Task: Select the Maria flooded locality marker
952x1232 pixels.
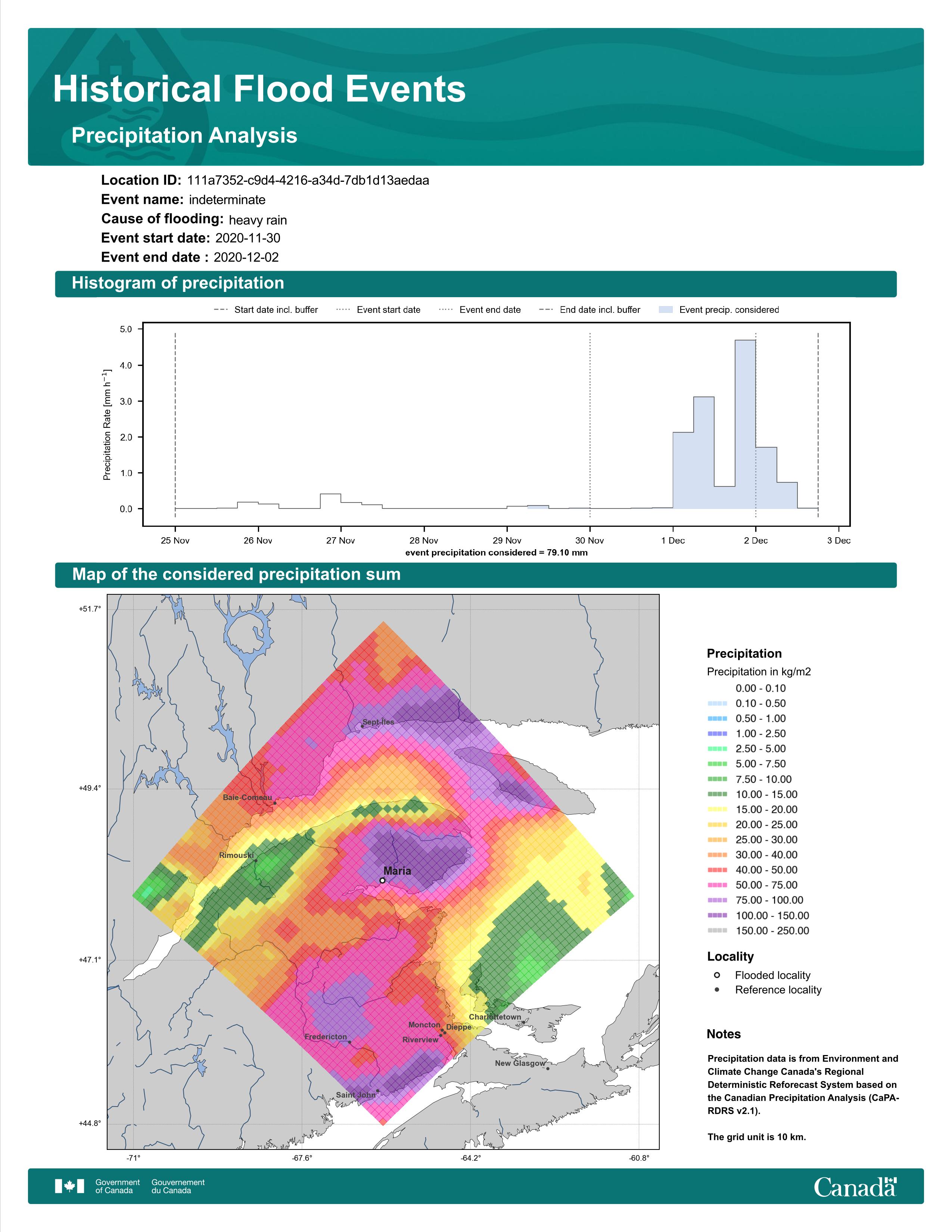Action: [382, 880]
